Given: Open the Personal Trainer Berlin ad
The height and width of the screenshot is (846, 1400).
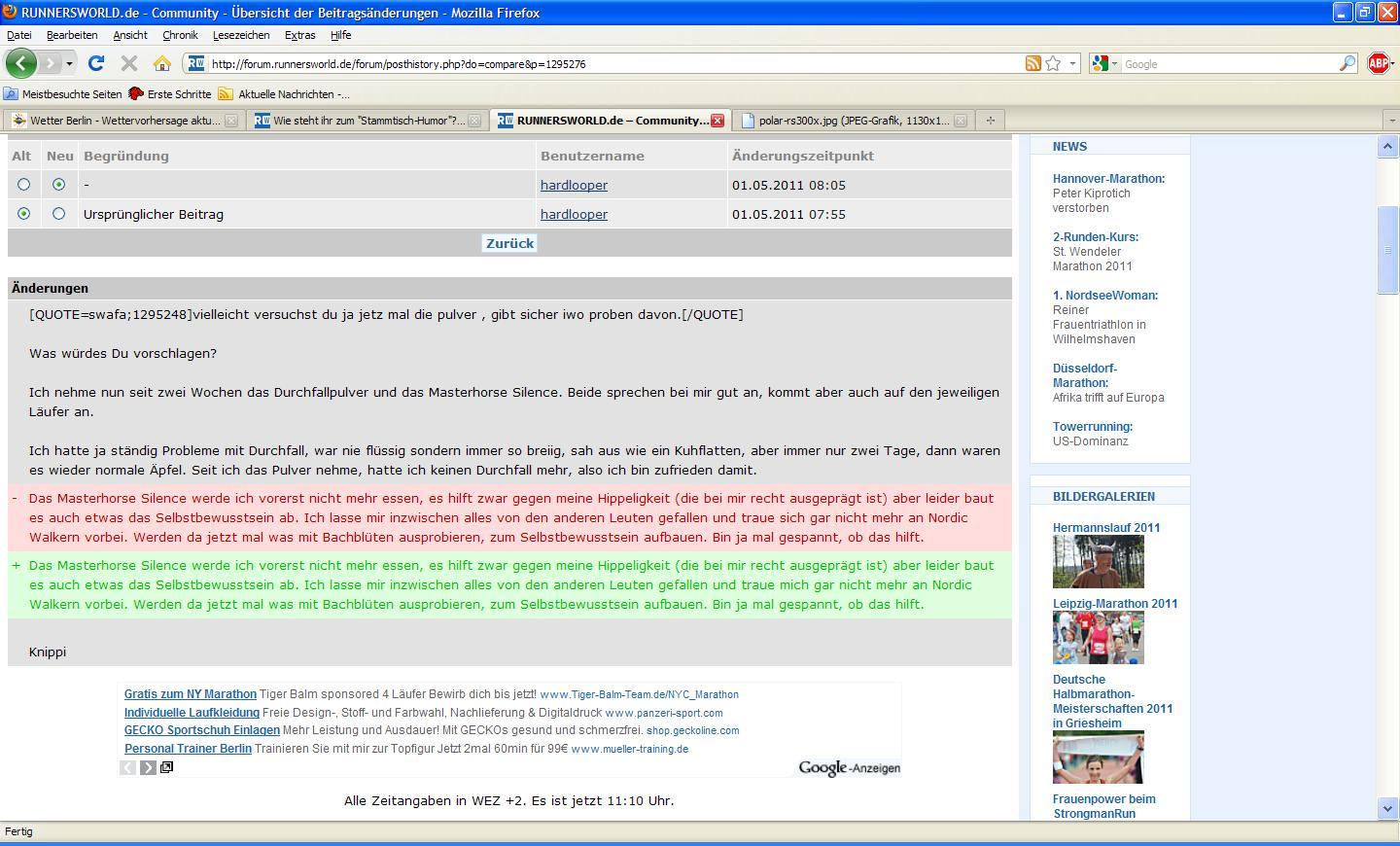Looking at the screenshot, I should tap(188, 749).
